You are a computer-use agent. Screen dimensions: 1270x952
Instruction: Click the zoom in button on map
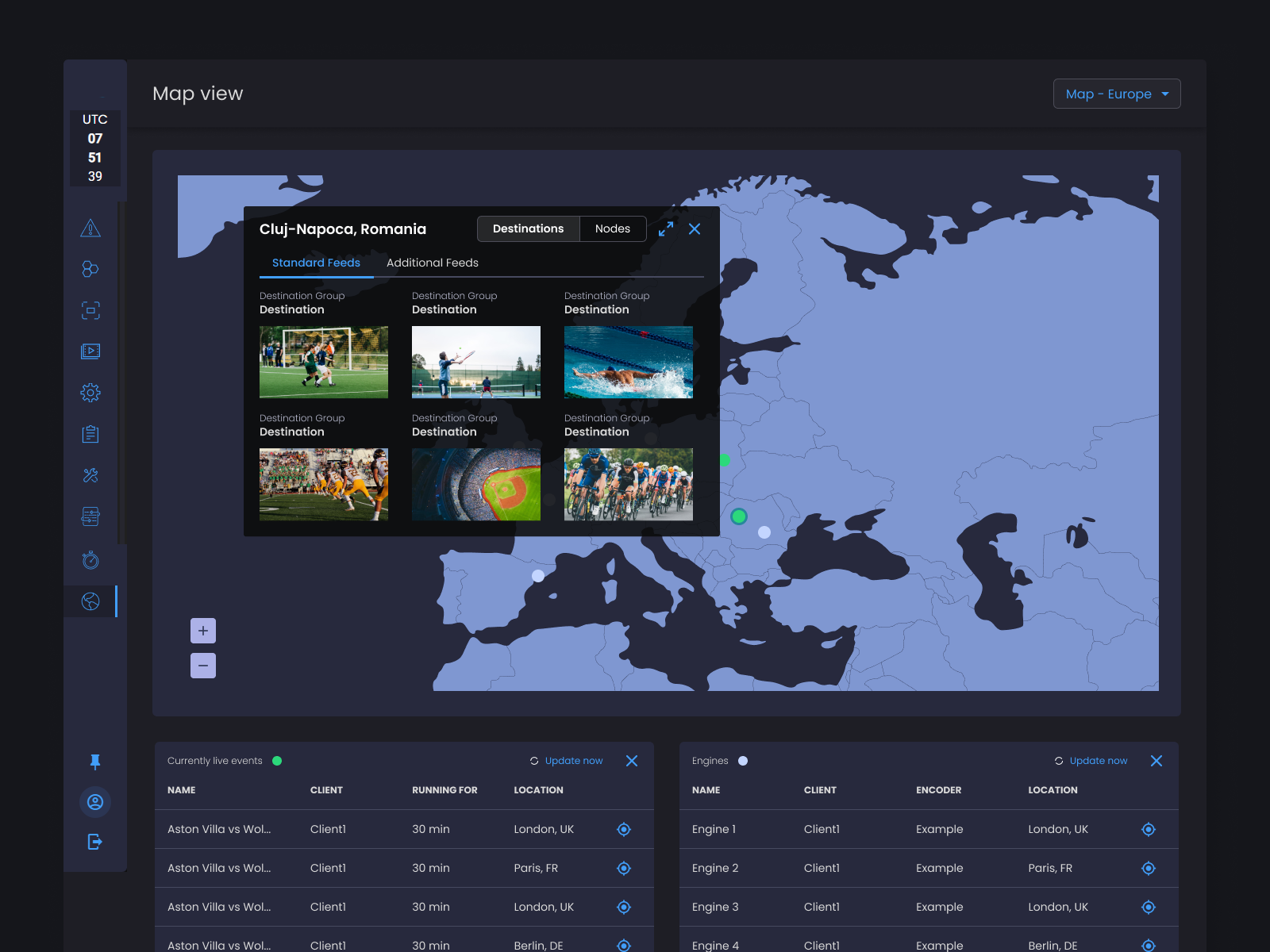pos(203,631)
